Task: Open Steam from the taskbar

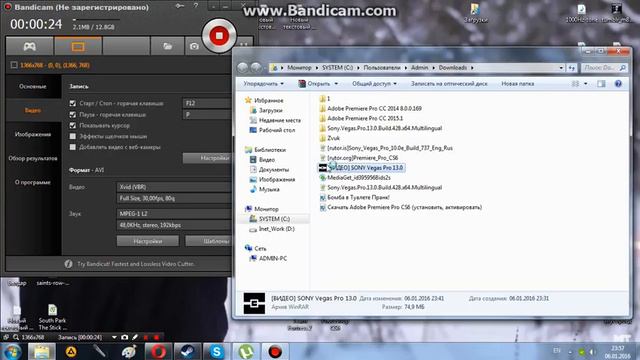Action: 187,351
